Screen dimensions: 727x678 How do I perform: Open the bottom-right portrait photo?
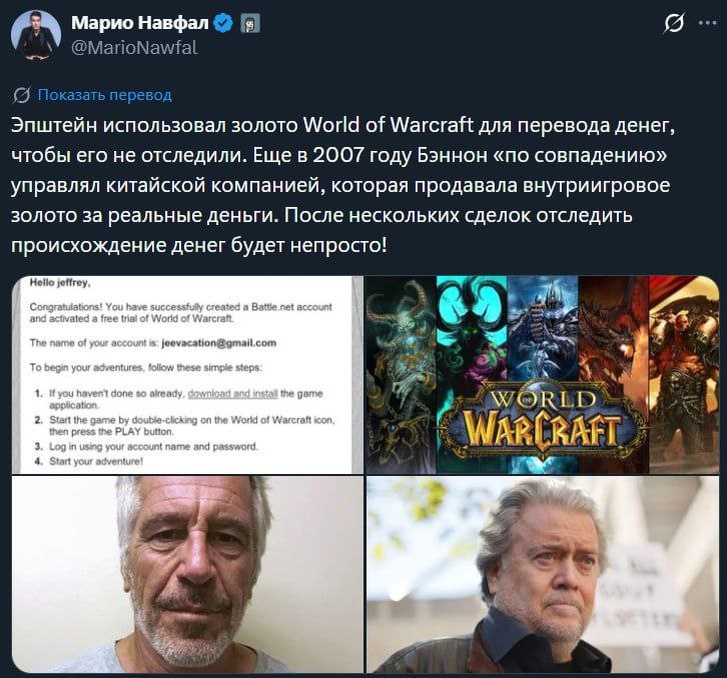[542, 574]
